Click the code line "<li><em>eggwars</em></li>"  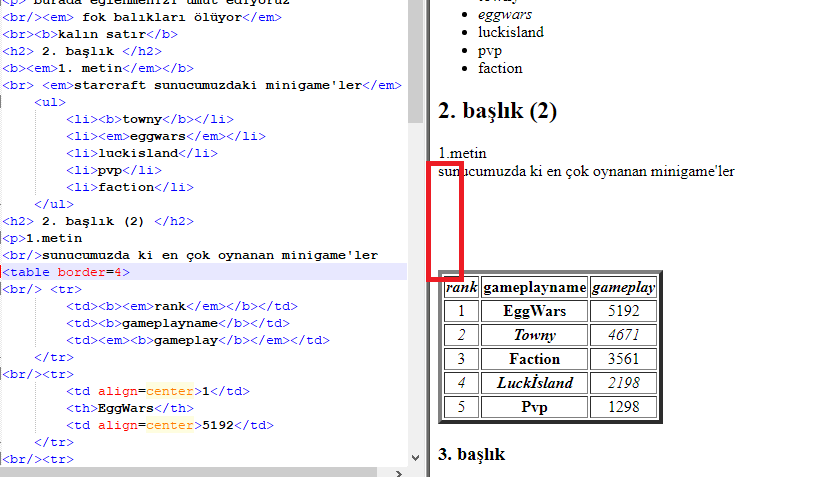click(166, 136)
